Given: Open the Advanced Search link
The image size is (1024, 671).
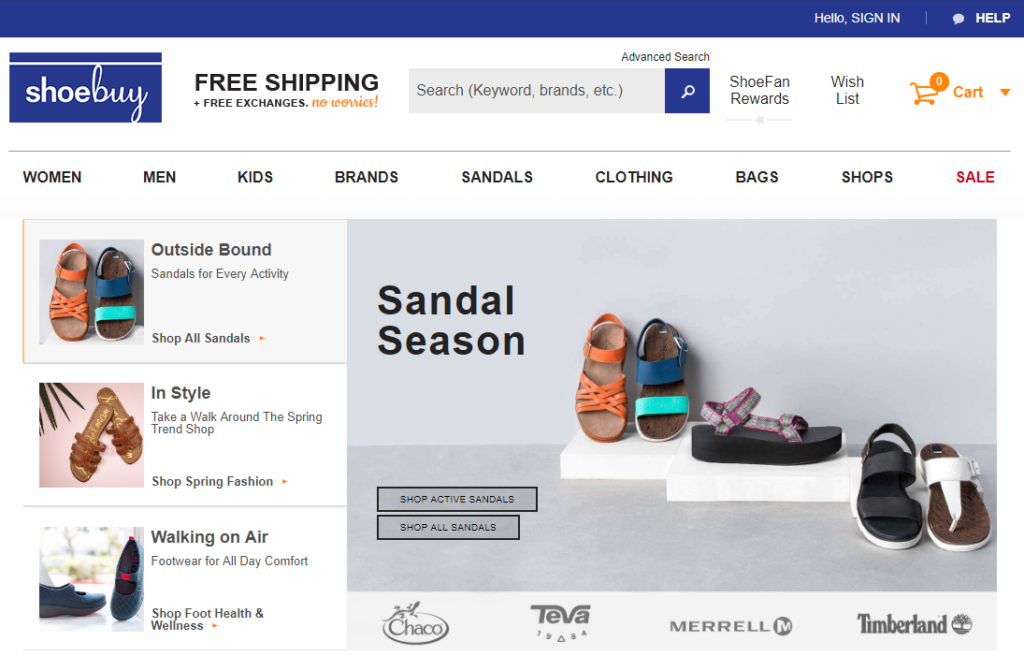Looking at the screenshot, I should point(665,57).
